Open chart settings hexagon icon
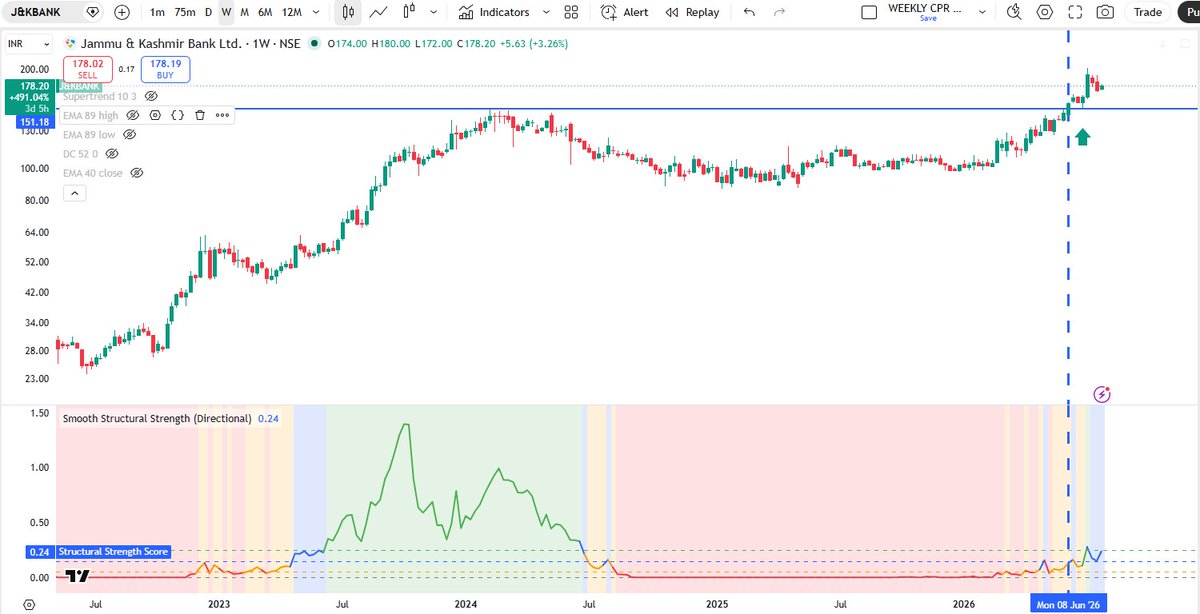1200x614 pixels. tap(1045, 12)
